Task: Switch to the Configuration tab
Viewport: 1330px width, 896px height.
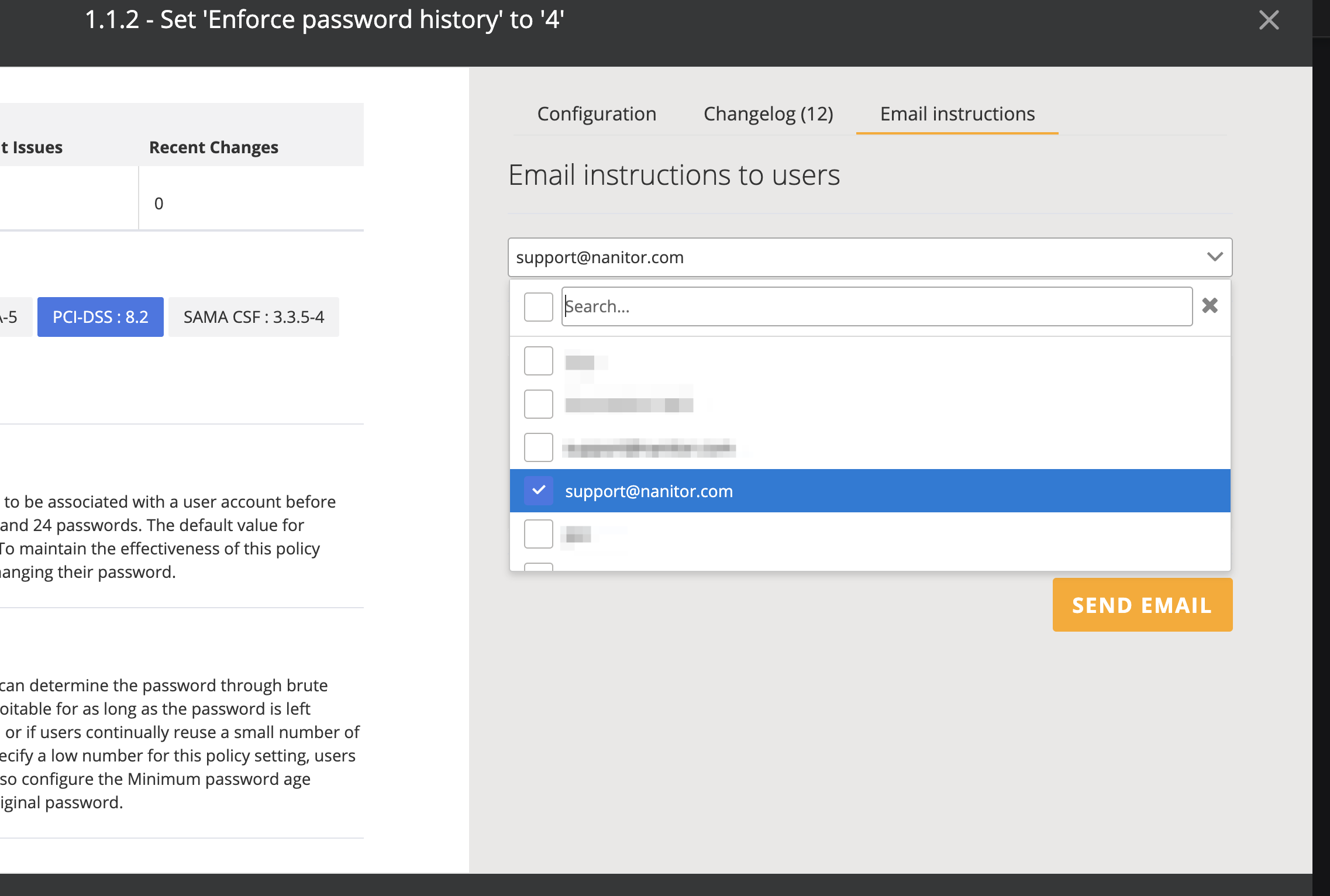Action: point(597,113)
